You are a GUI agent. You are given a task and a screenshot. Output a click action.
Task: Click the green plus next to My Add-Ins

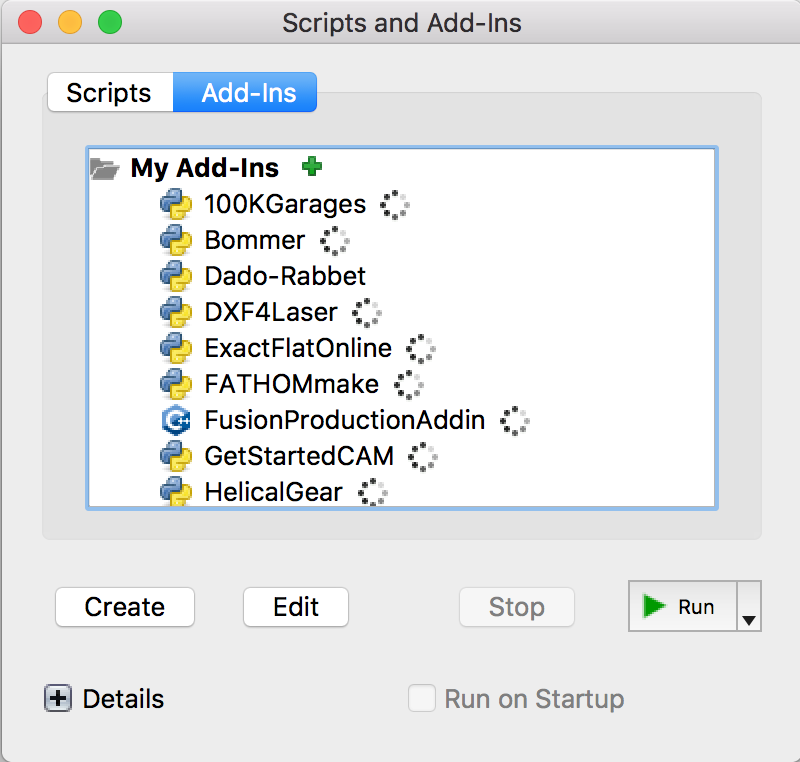(x=312, y=166)
